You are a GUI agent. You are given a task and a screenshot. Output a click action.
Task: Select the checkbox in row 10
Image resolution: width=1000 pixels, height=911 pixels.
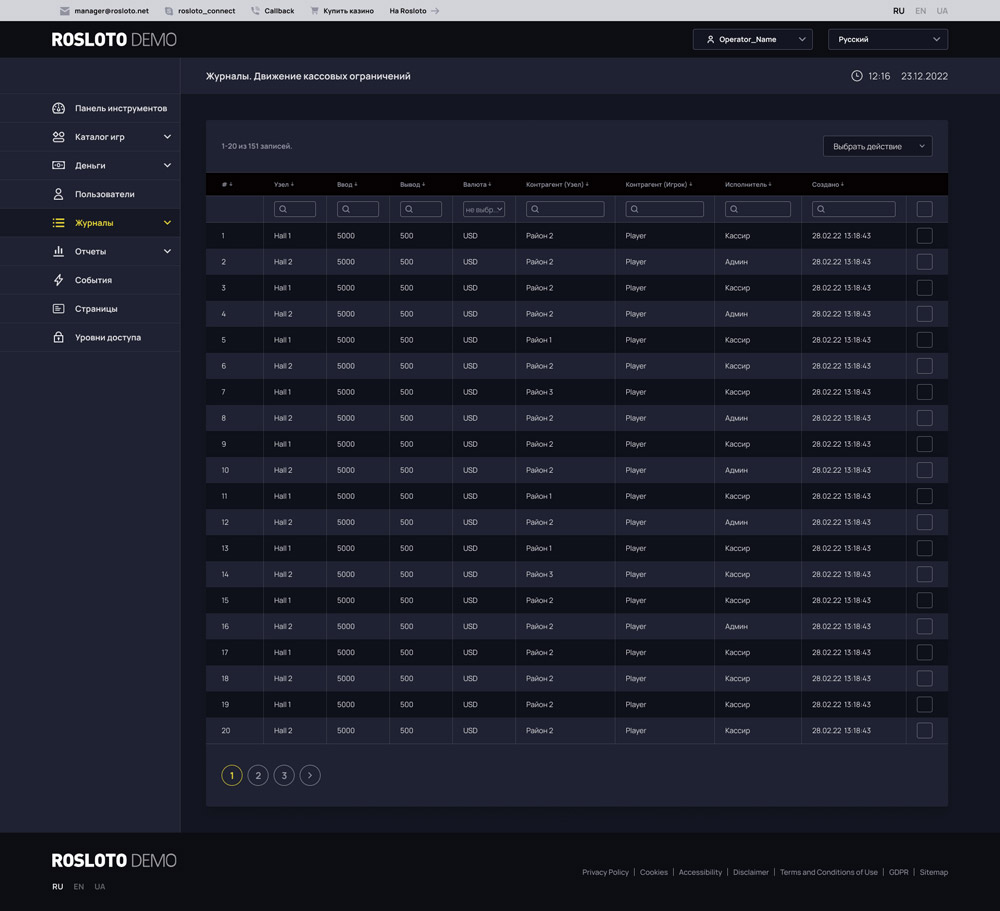tap(924, 470)
